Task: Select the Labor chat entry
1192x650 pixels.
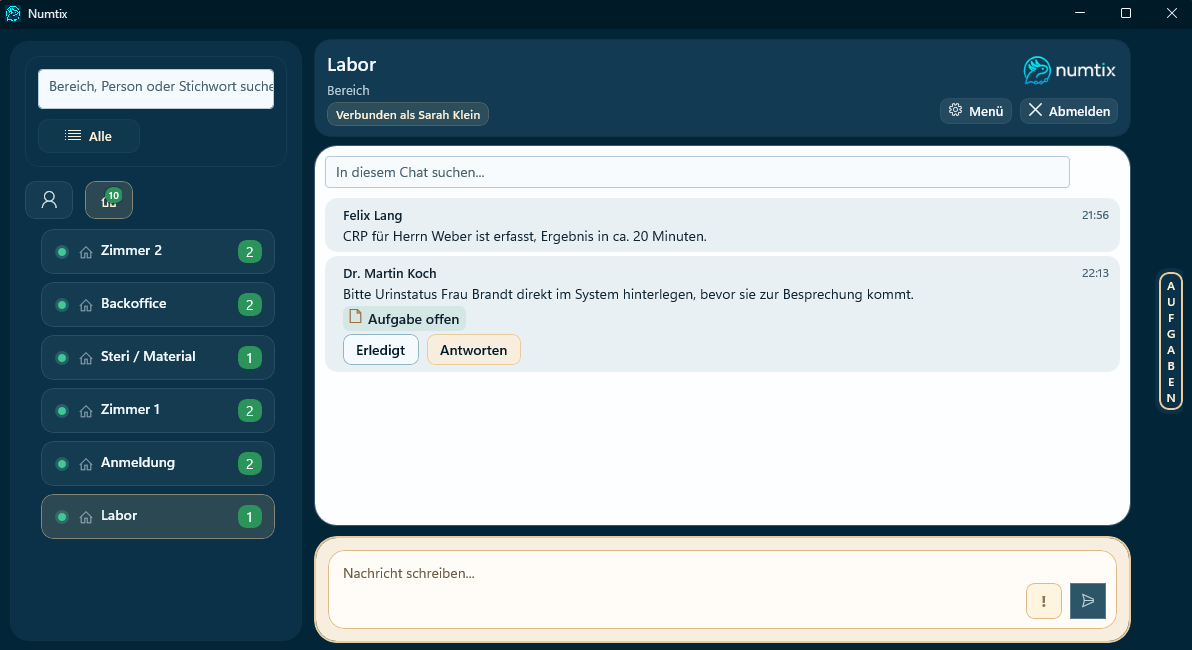Action: (157, 517)
